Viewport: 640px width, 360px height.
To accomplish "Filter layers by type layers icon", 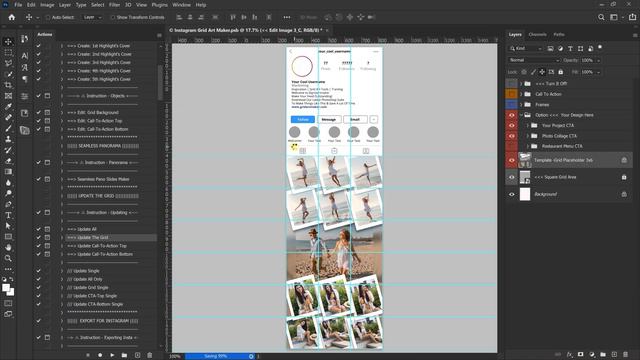I will tap(570, 49).
